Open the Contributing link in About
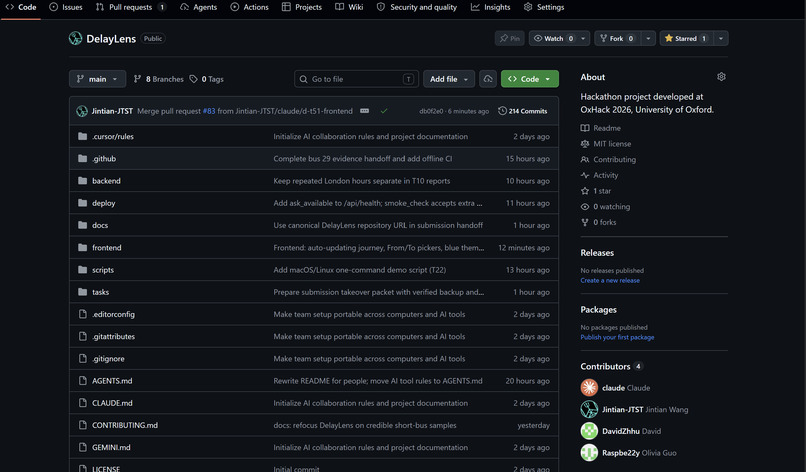 [608, 159]
